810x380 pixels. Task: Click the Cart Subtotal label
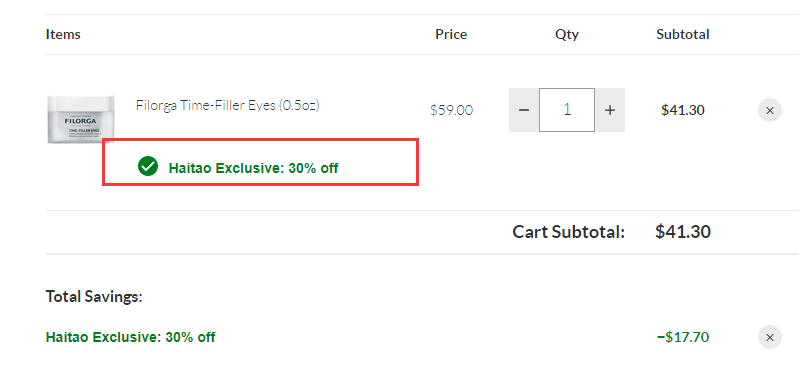pos(568,232)
